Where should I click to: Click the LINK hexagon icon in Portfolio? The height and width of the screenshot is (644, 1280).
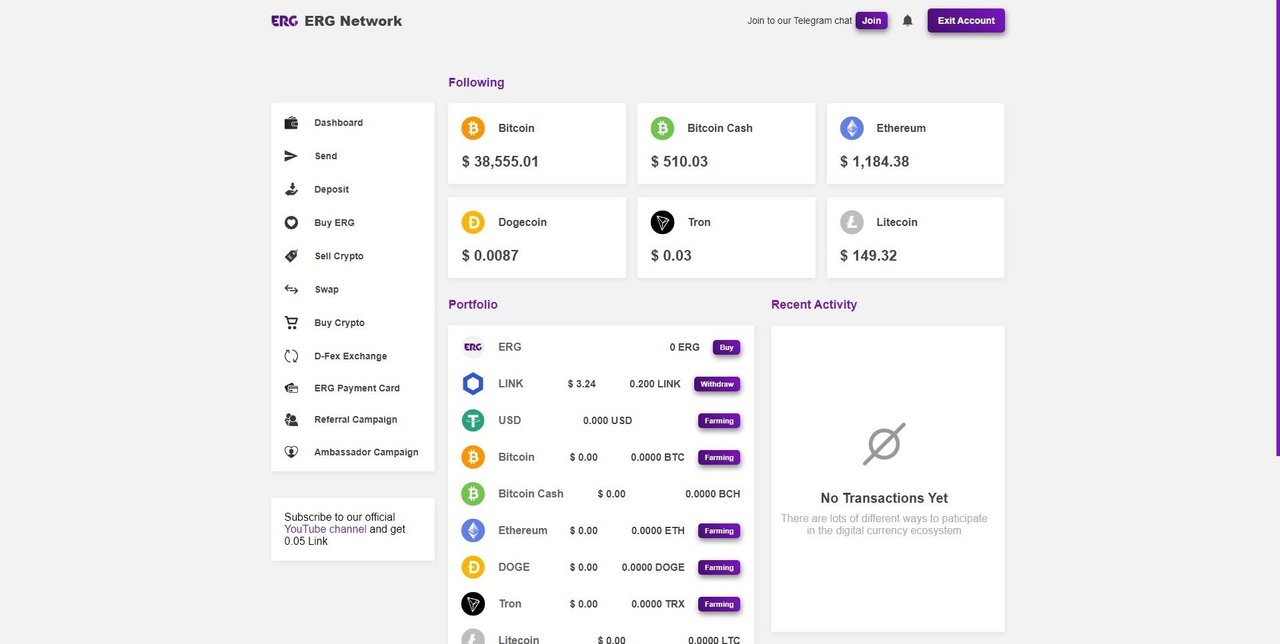tap(473, 384)
